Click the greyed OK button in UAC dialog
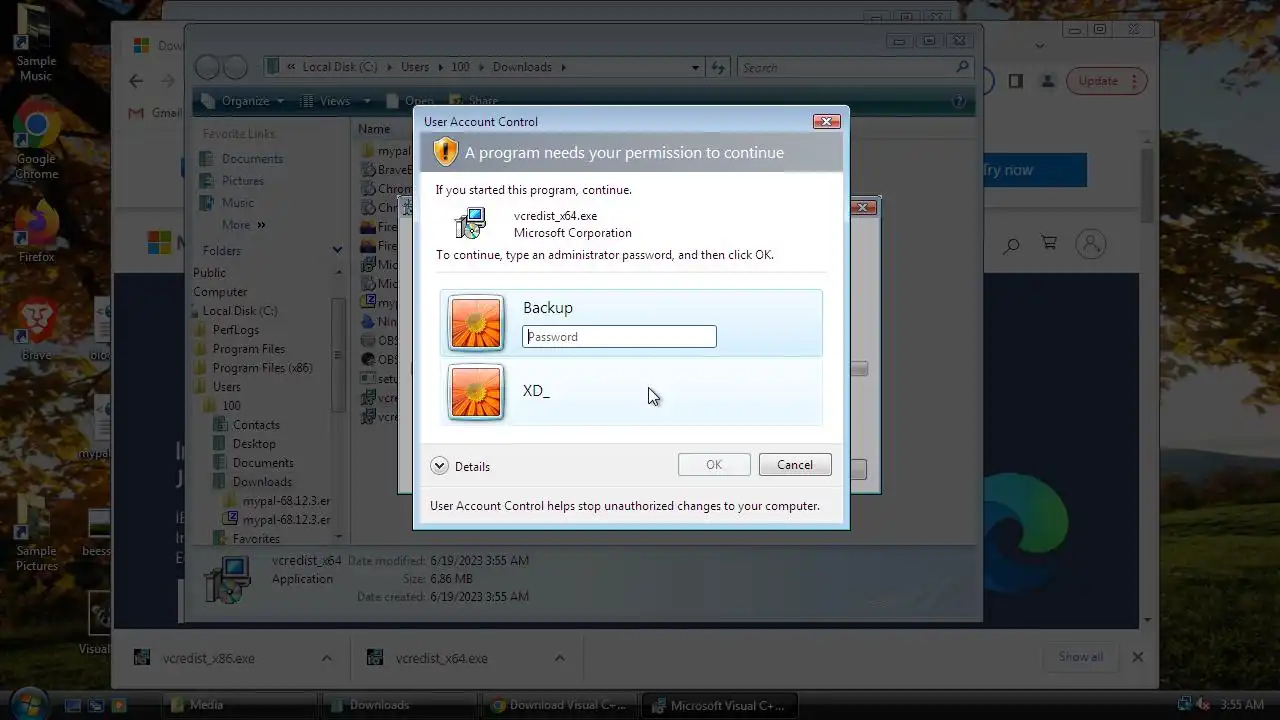The height and width of the screenshot is (720, 1280). pos(714,465)
